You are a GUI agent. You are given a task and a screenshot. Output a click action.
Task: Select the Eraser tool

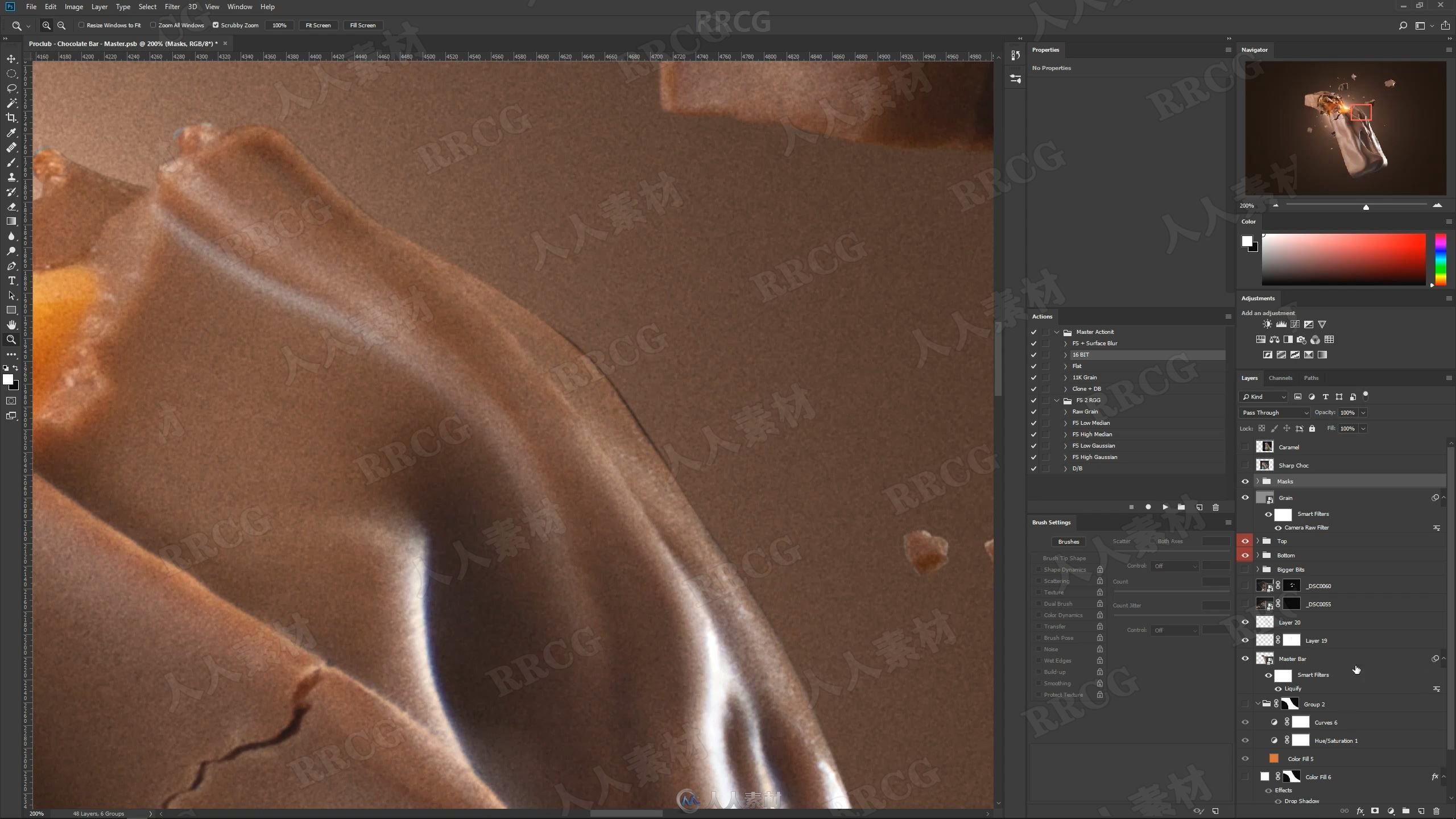pos(11,206)
